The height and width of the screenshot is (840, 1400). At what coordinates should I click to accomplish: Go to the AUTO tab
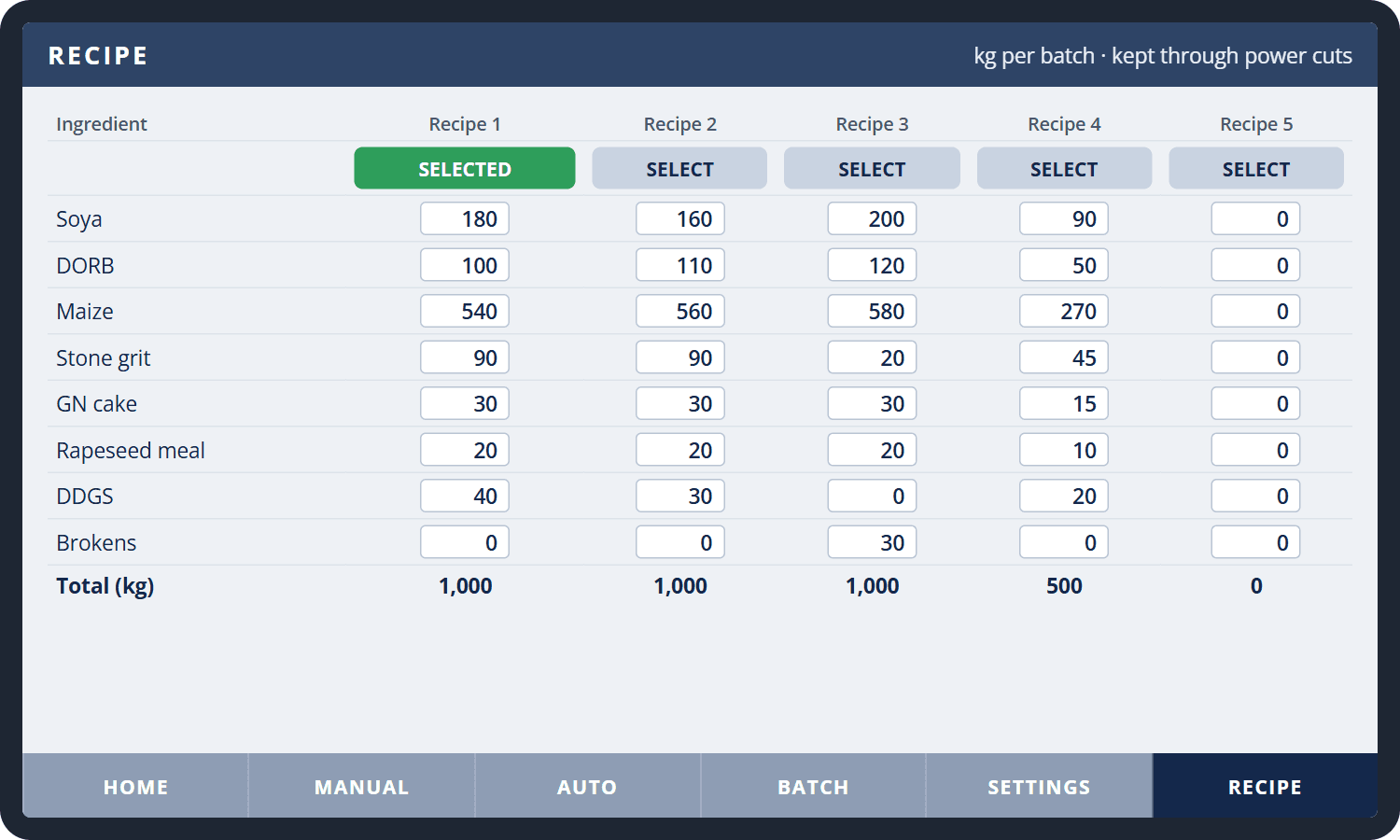click(587, 786)
